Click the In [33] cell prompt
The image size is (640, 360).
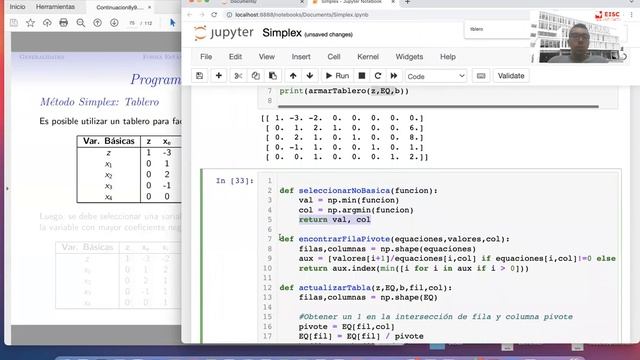[x=235, y=181]
